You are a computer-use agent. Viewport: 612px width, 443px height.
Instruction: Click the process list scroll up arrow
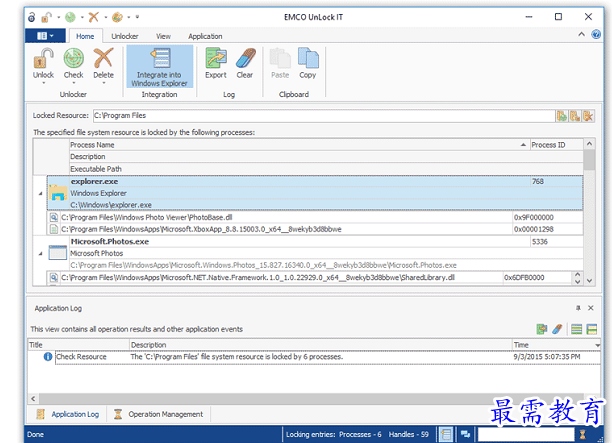coord(589,144)
